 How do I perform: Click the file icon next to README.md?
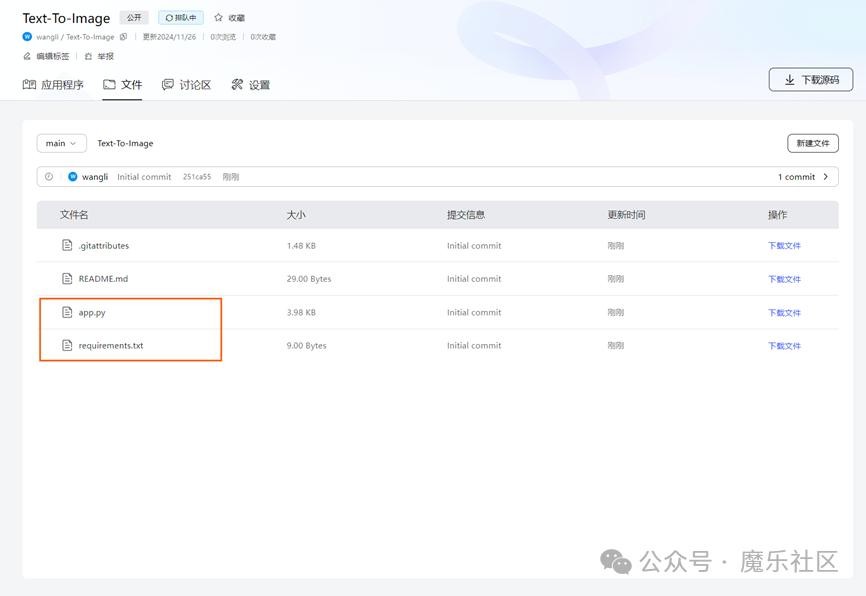[68, 279]
